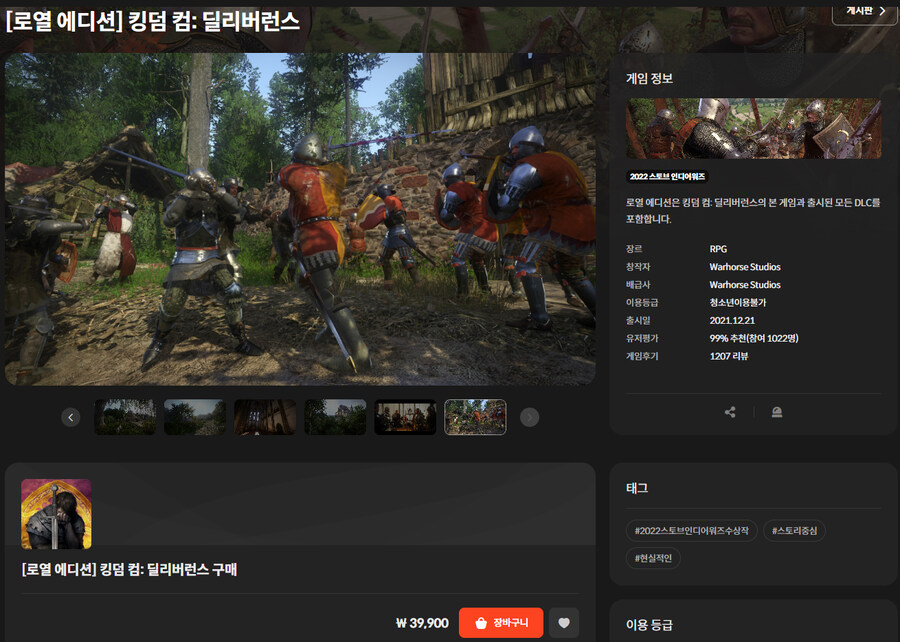Select the fourth screenshot thumbnail

(335, 417)
